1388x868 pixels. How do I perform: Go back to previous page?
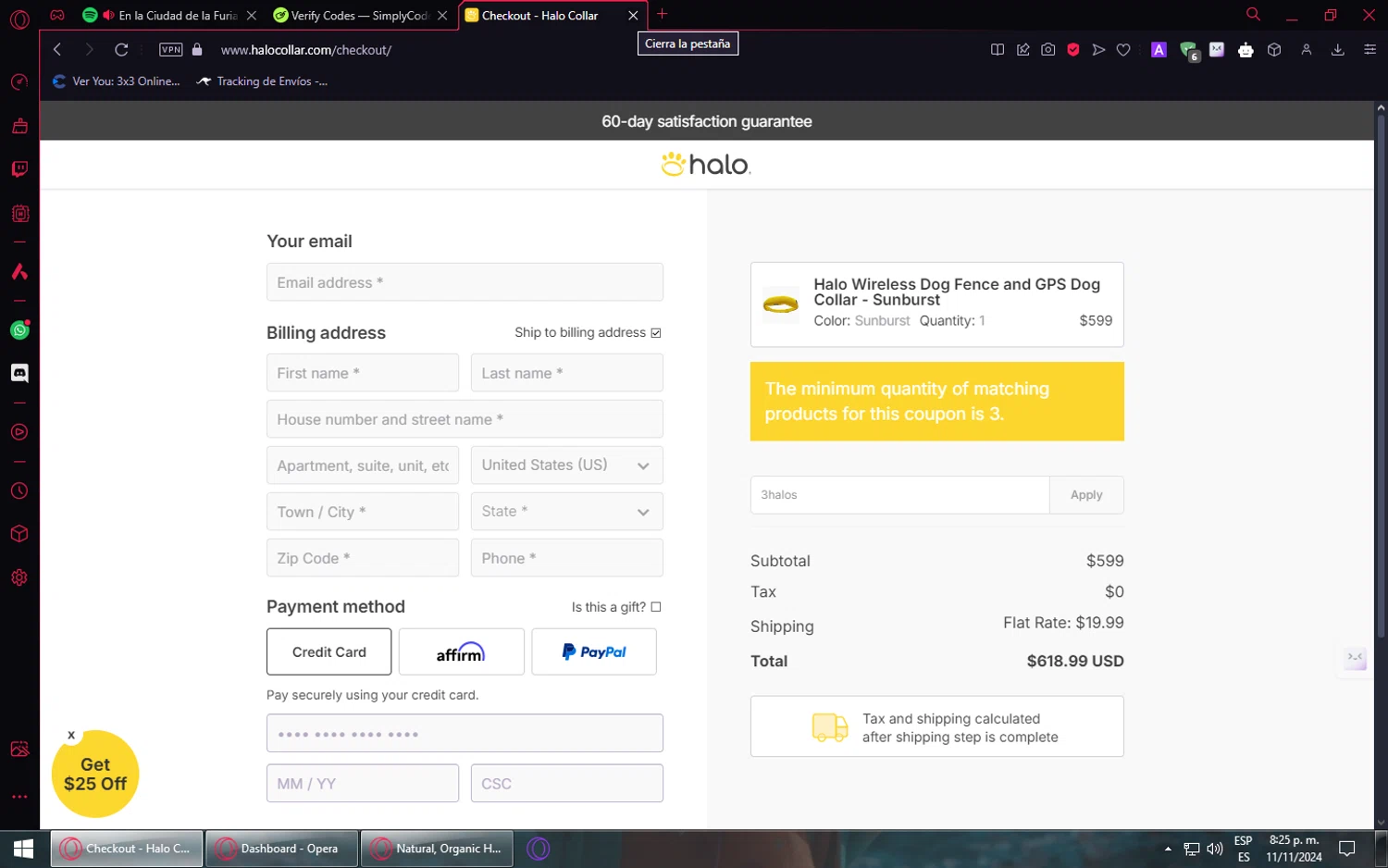57,50
